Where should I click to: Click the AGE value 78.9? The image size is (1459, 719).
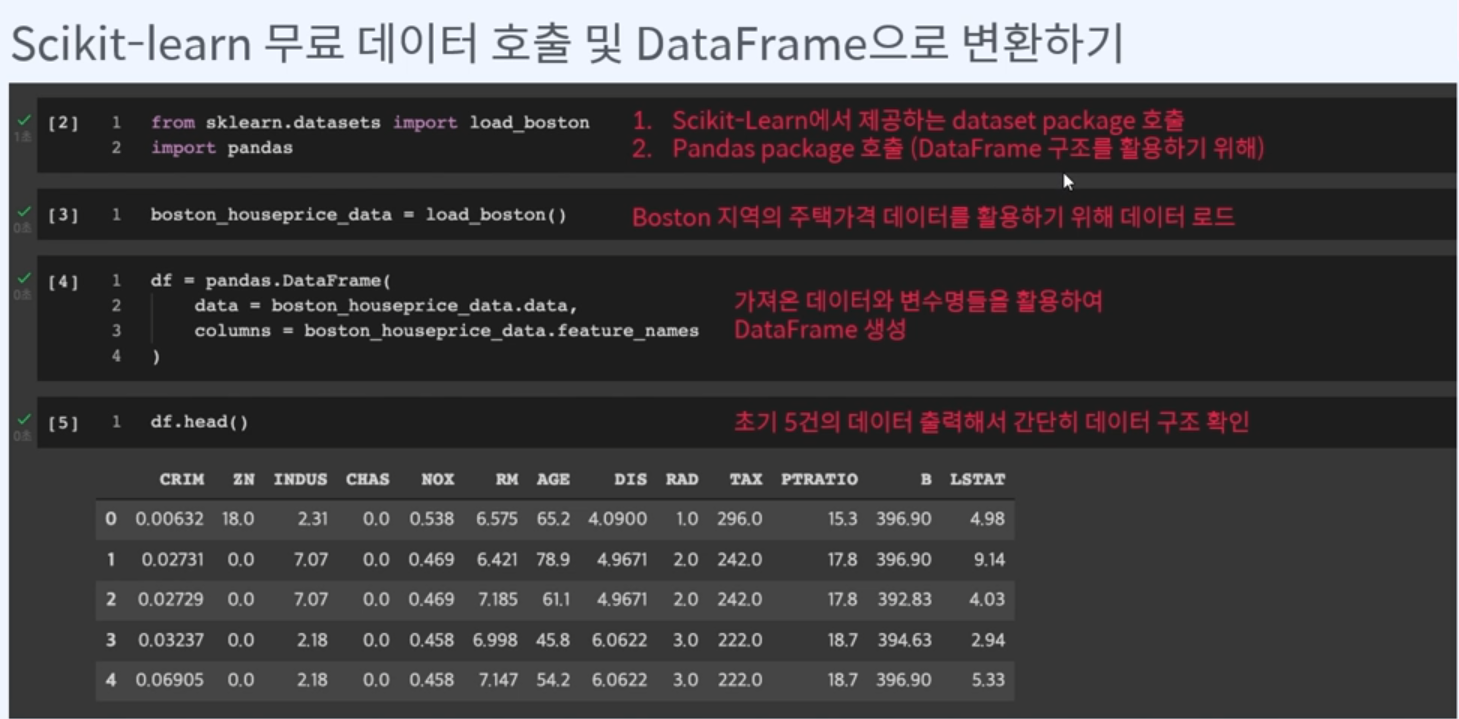point(553,559)
